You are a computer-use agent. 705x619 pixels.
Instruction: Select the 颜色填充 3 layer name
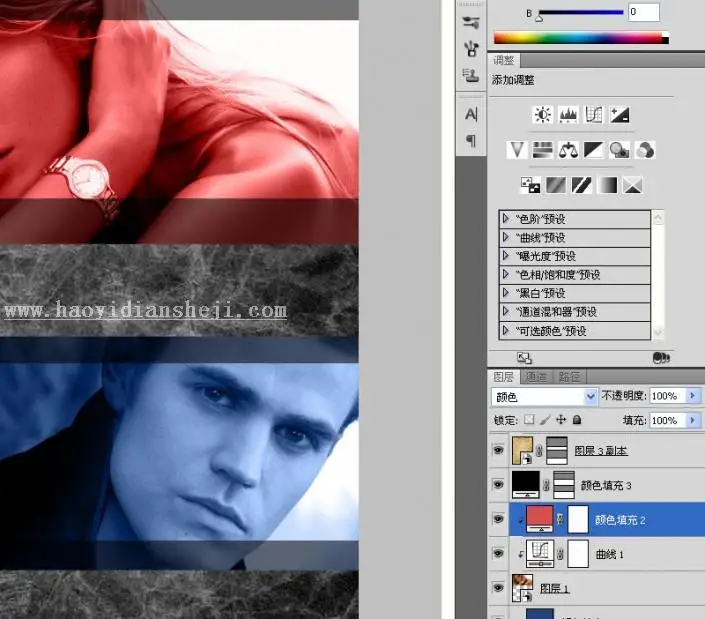coord(606,485)
